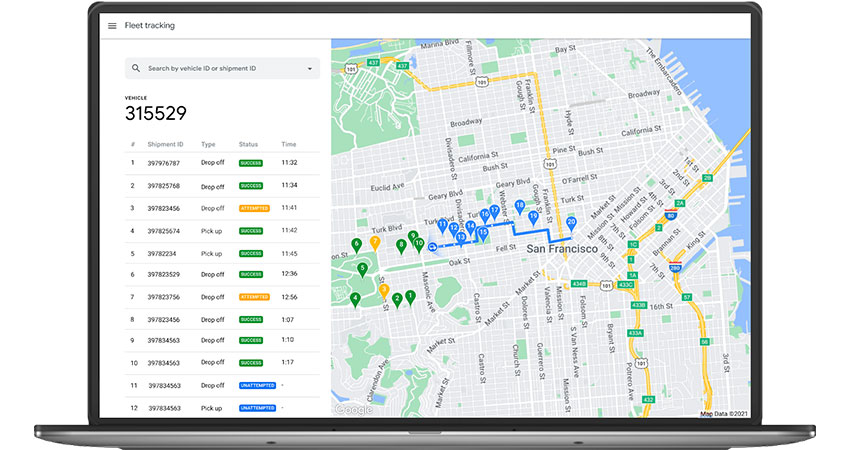Click the Map Data ©2021 attribution
Image resolution: width=850 pixels, height=450 pixels.
[x=724, y=414]
